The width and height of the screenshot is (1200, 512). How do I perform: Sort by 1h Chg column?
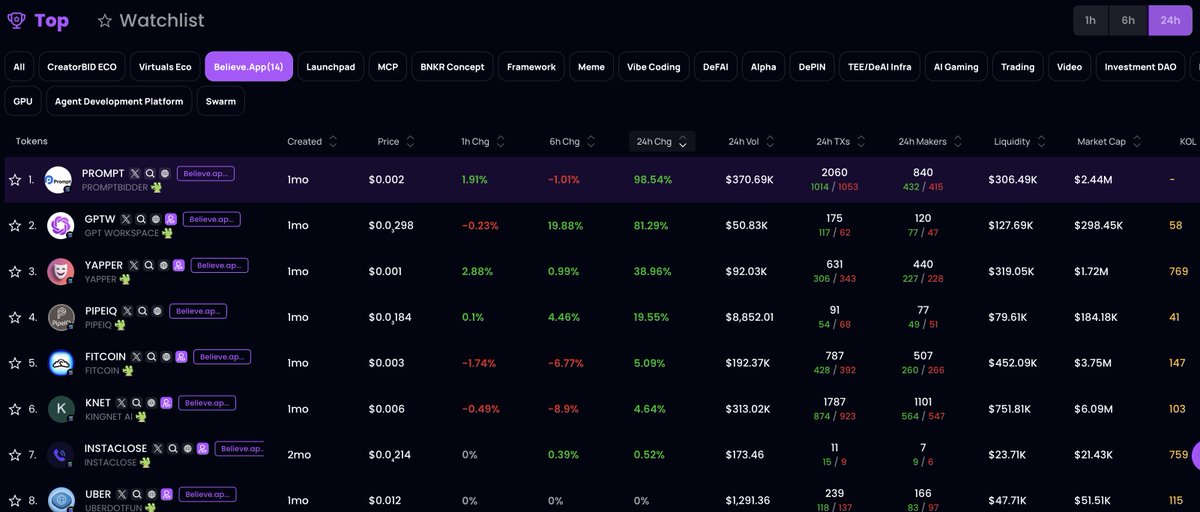[x=483, y=141]
